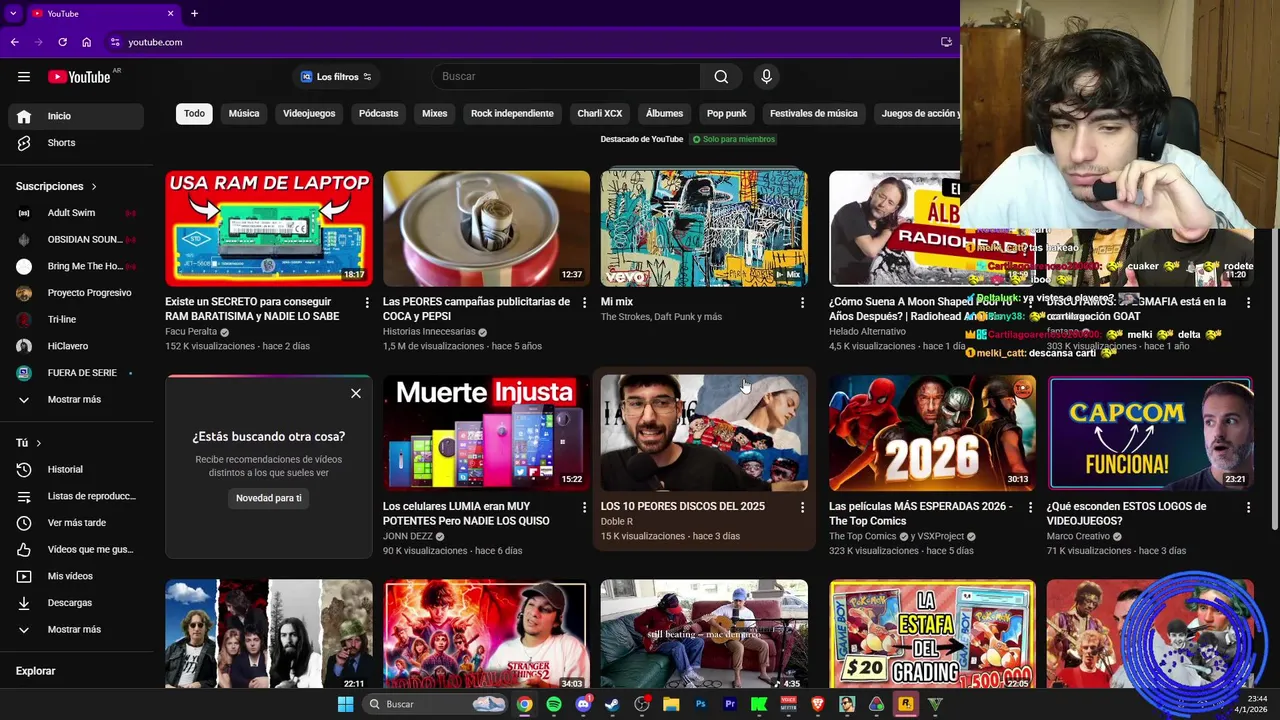This screenshot has width=1280, height=720.
Task: Open options for películas MÁS ESPERADAS video
Action: click(x=1031, y=507)
